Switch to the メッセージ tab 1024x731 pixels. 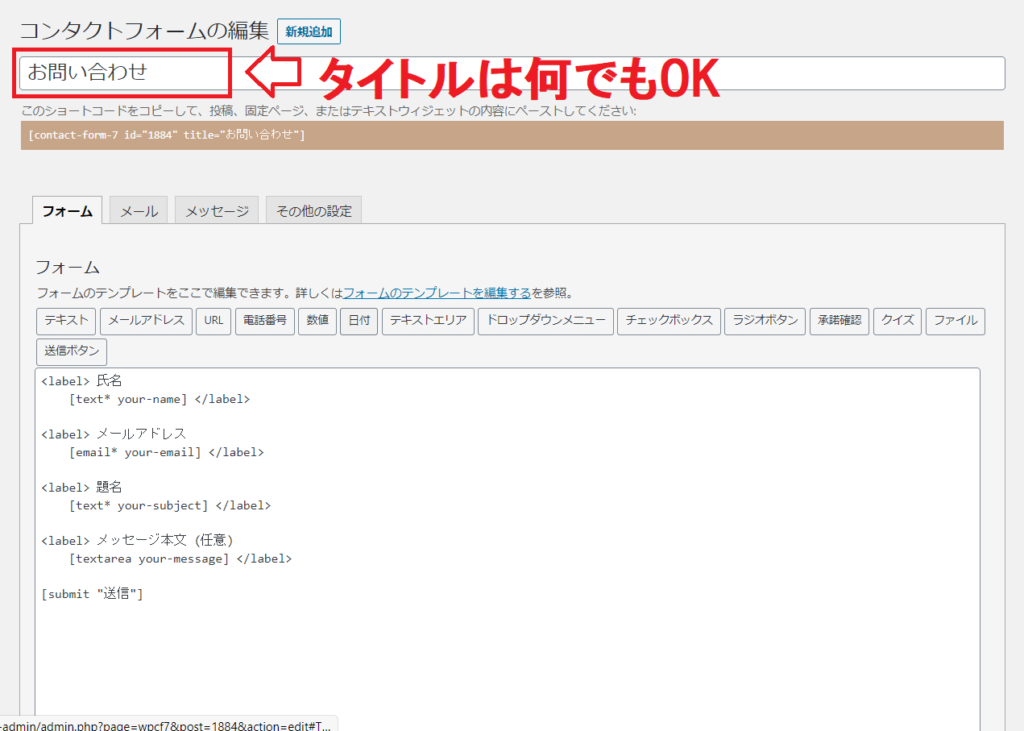(x=216, y=210)
